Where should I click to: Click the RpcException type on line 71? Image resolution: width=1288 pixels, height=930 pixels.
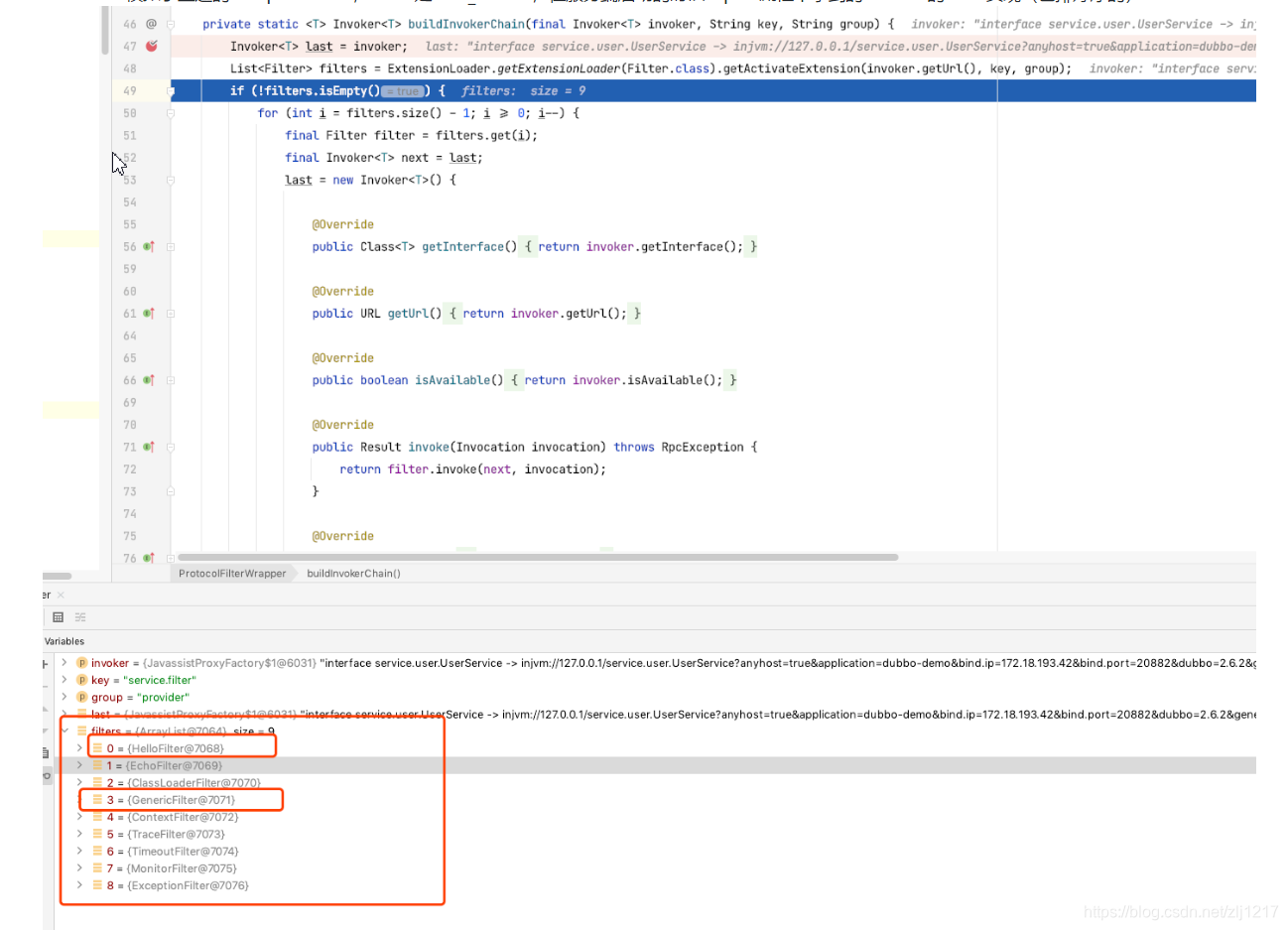(x=702, y=448)
